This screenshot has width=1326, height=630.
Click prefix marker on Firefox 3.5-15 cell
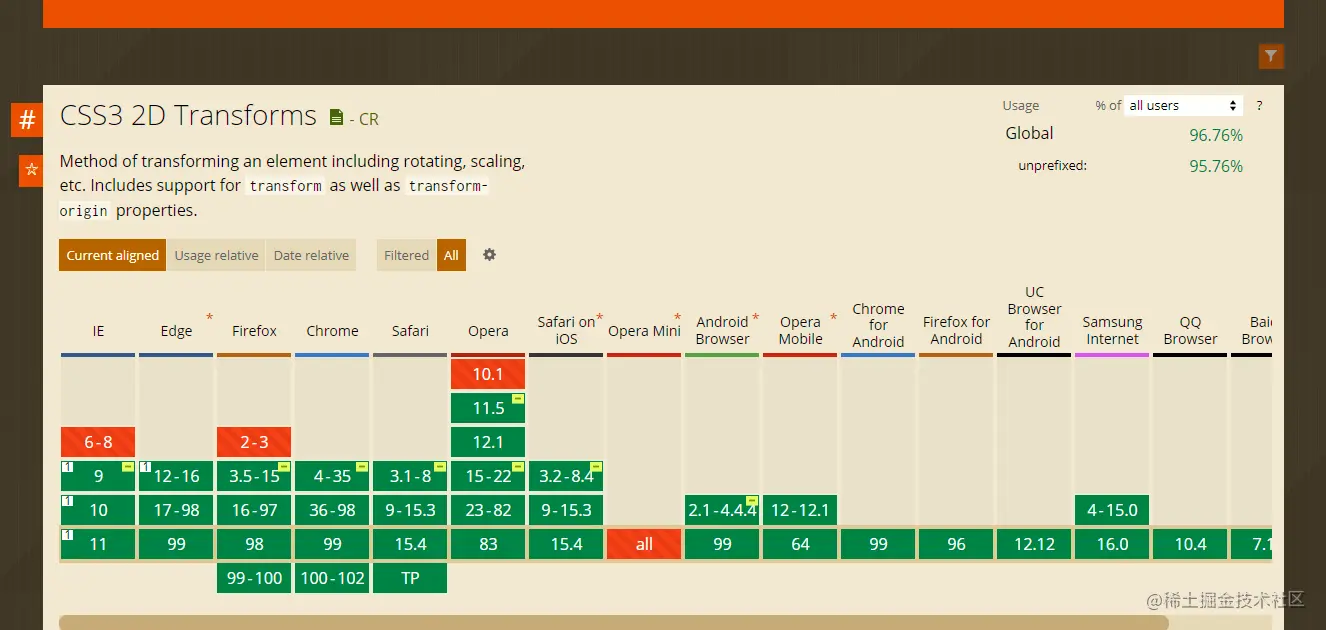coord(284,467)
